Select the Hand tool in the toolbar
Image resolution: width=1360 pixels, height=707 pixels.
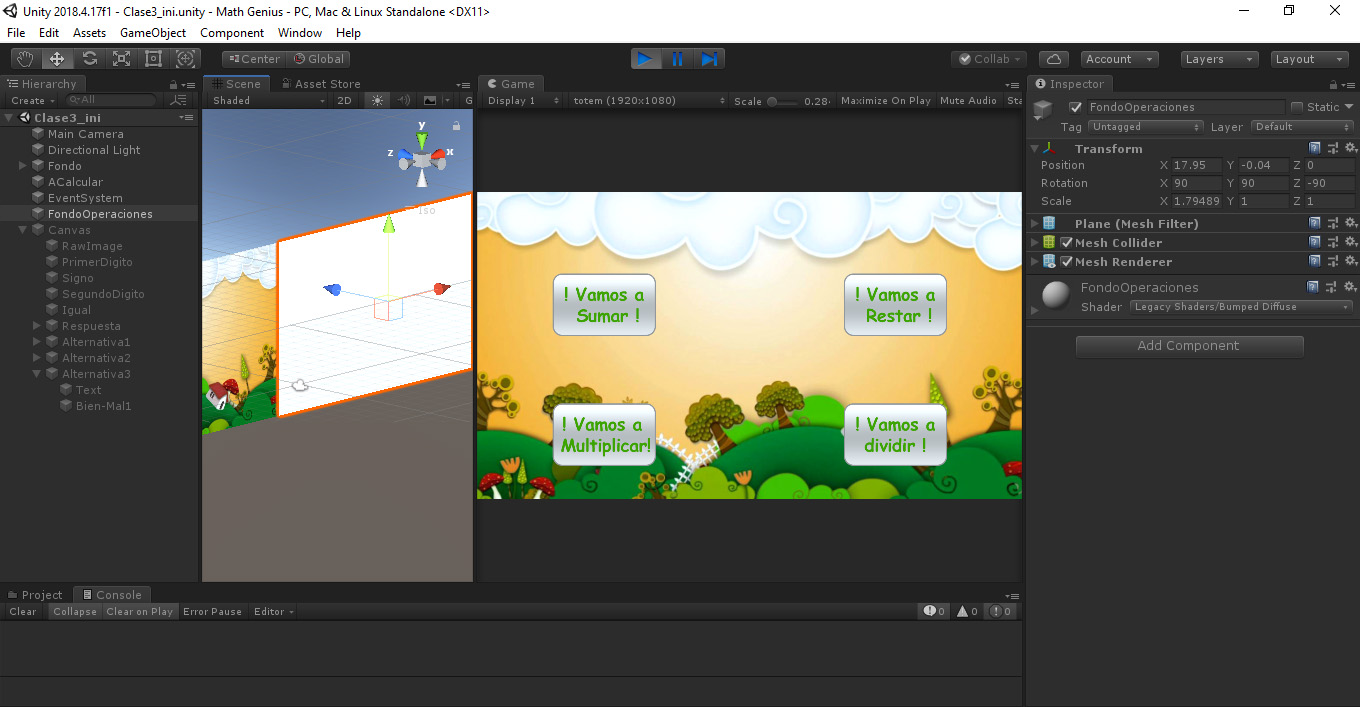tap(25, 59)
